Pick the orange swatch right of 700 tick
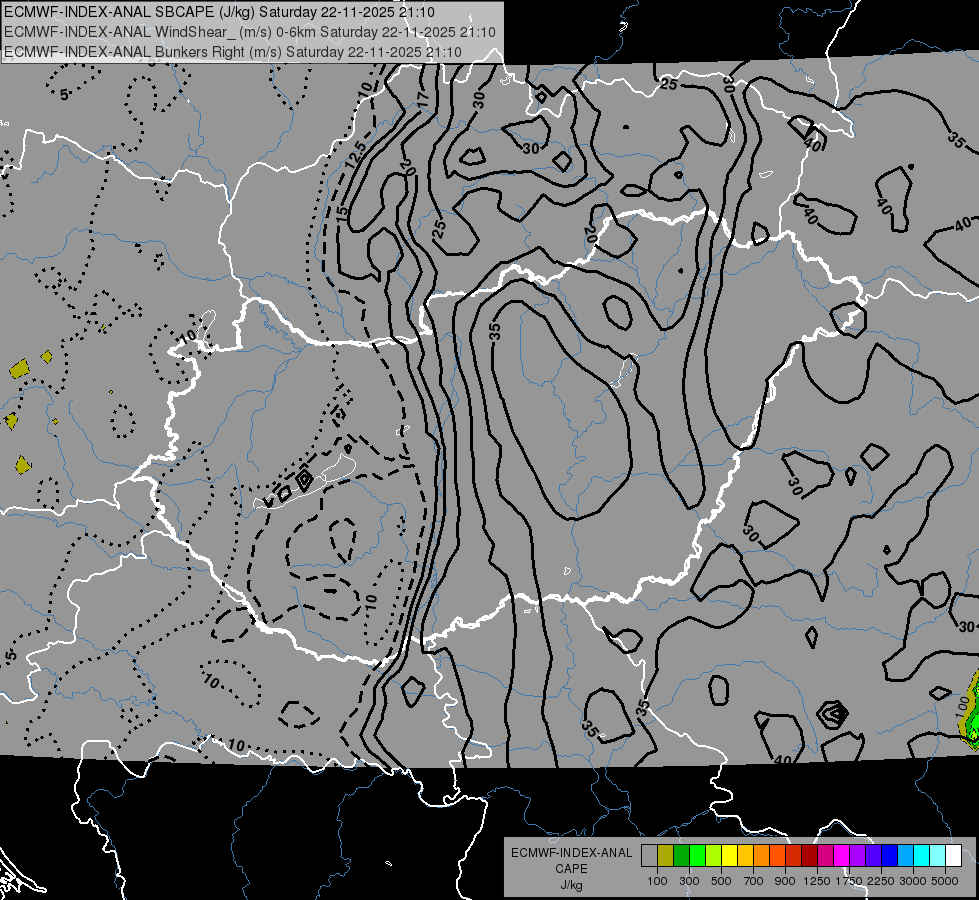This screenshot has height=900, width=979. [x=761, y=855]
